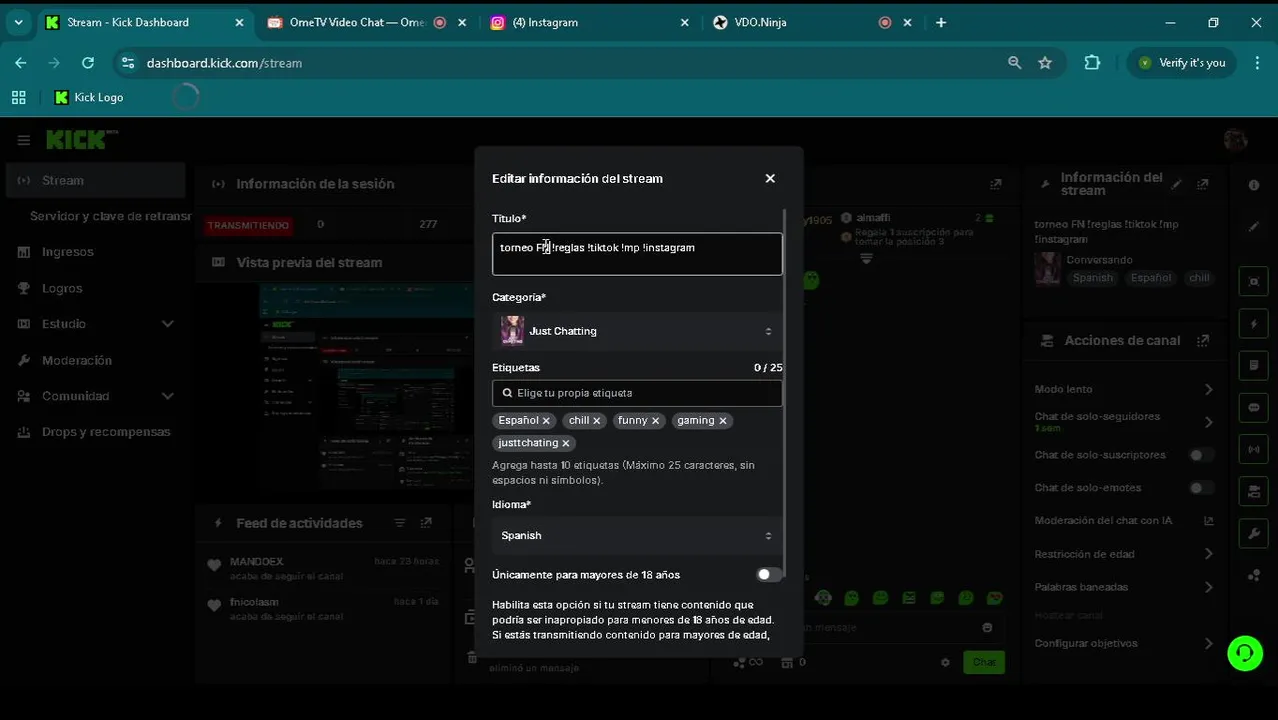
Task: Click fnicolasm in the activity feed
Action: (x=254, y=602)
